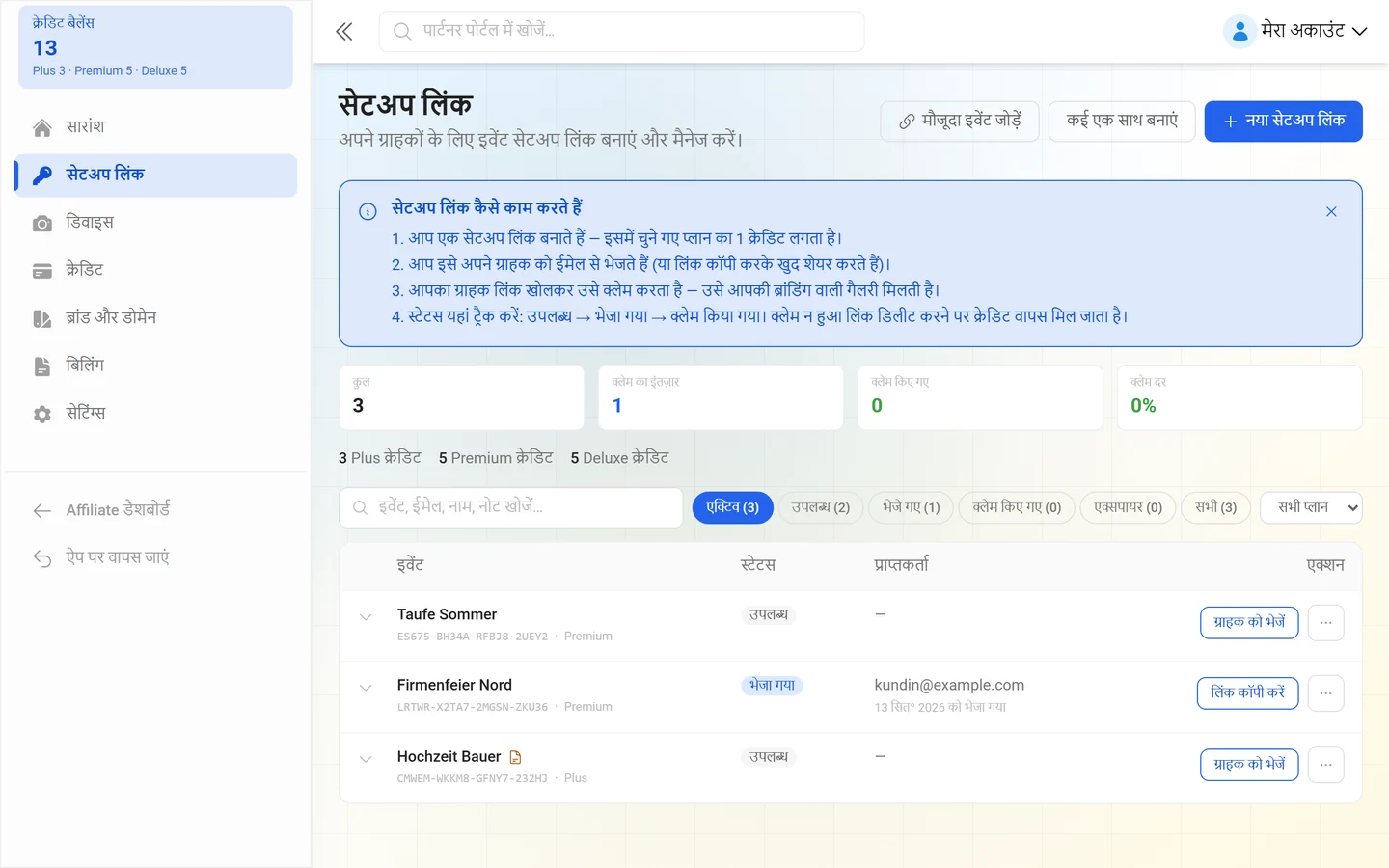This screenshot has width=1389, height=868.
Task: Expand the Hochzeit Bauer row
Action: point(366,759)
